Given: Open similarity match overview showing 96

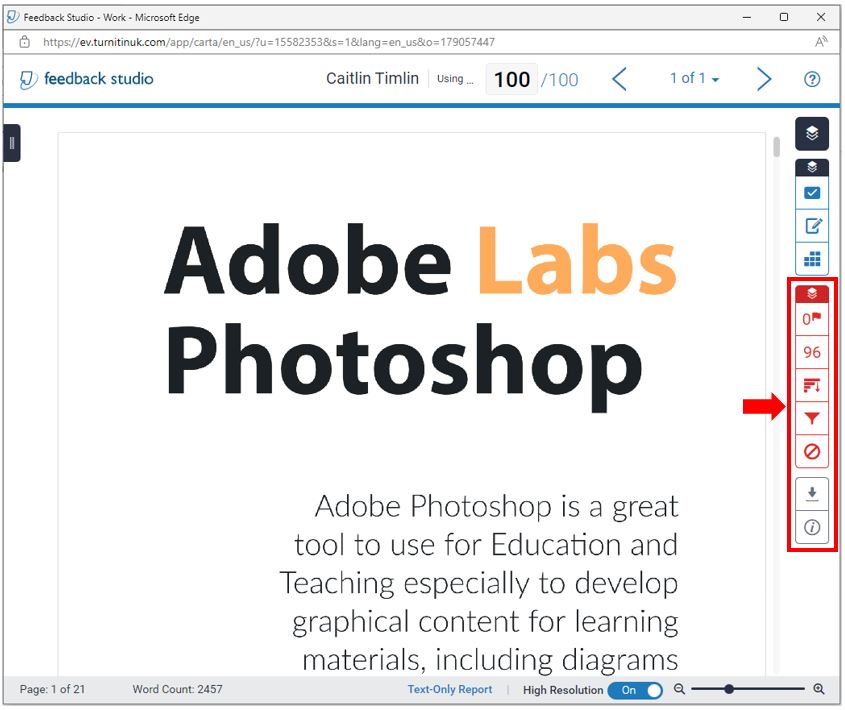Looking at the screenshot, I should 812,352.
